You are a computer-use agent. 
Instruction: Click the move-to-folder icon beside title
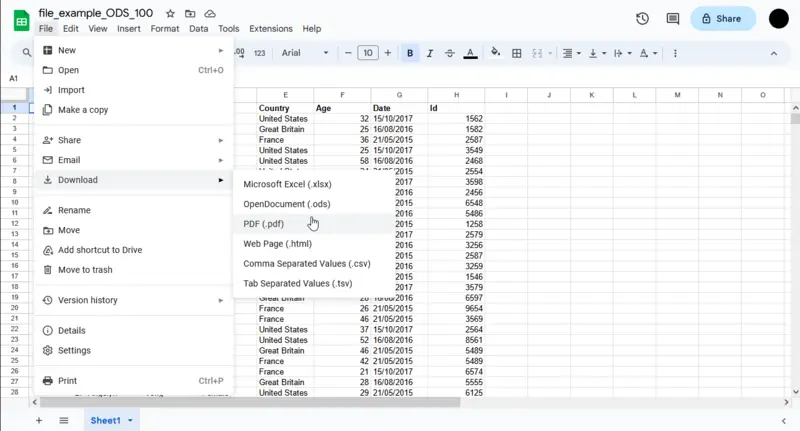click(190, 14)
